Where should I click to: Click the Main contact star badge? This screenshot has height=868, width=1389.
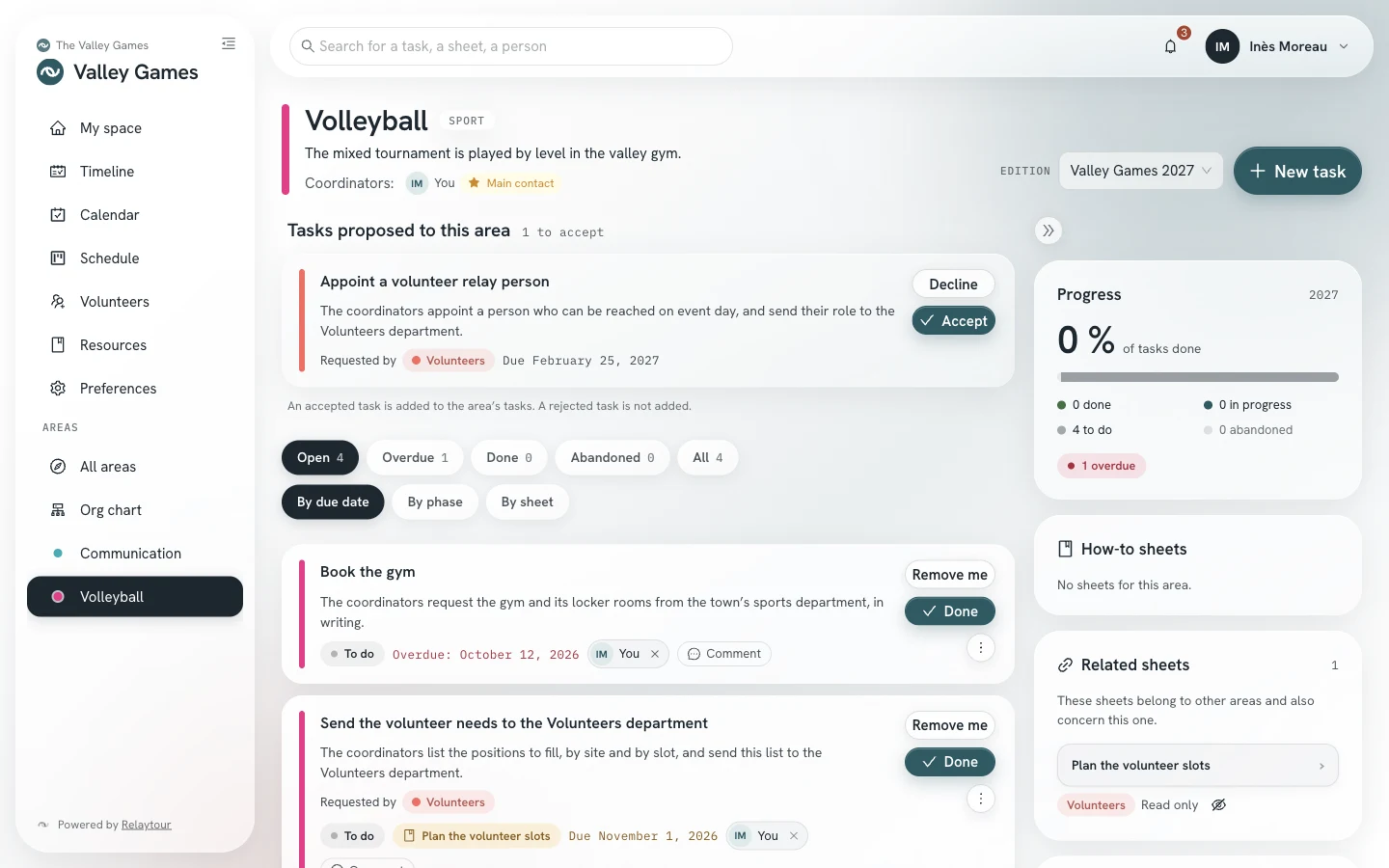click(x=511, y=183)
